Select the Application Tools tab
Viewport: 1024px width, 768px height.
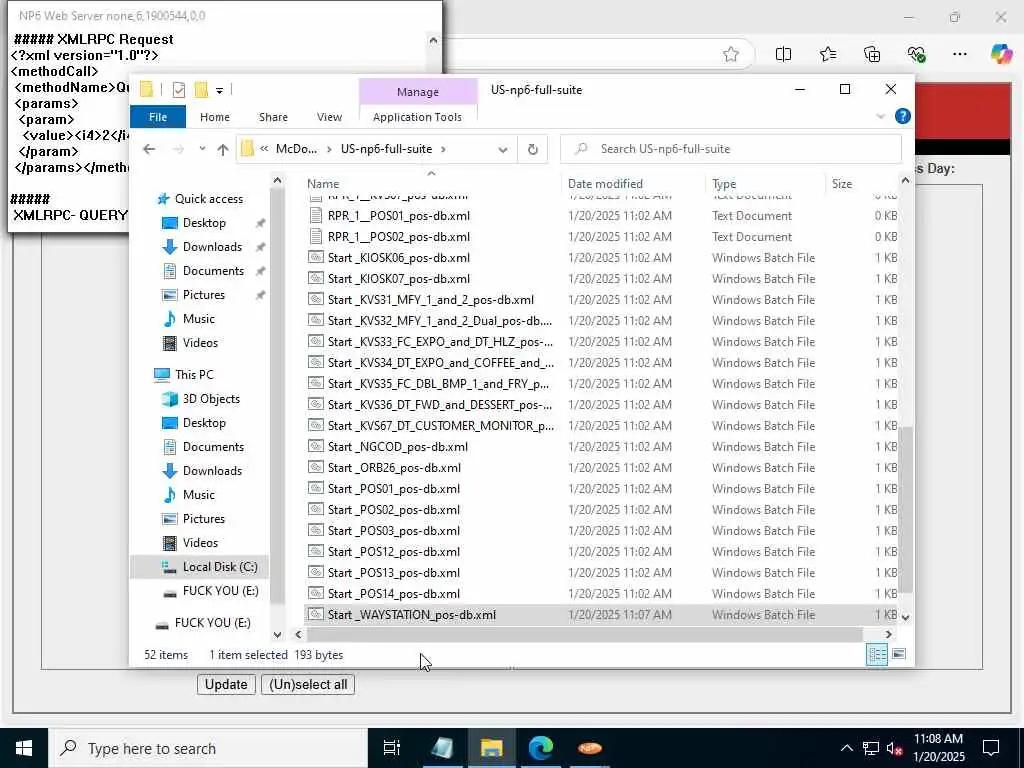click(417, 117)
